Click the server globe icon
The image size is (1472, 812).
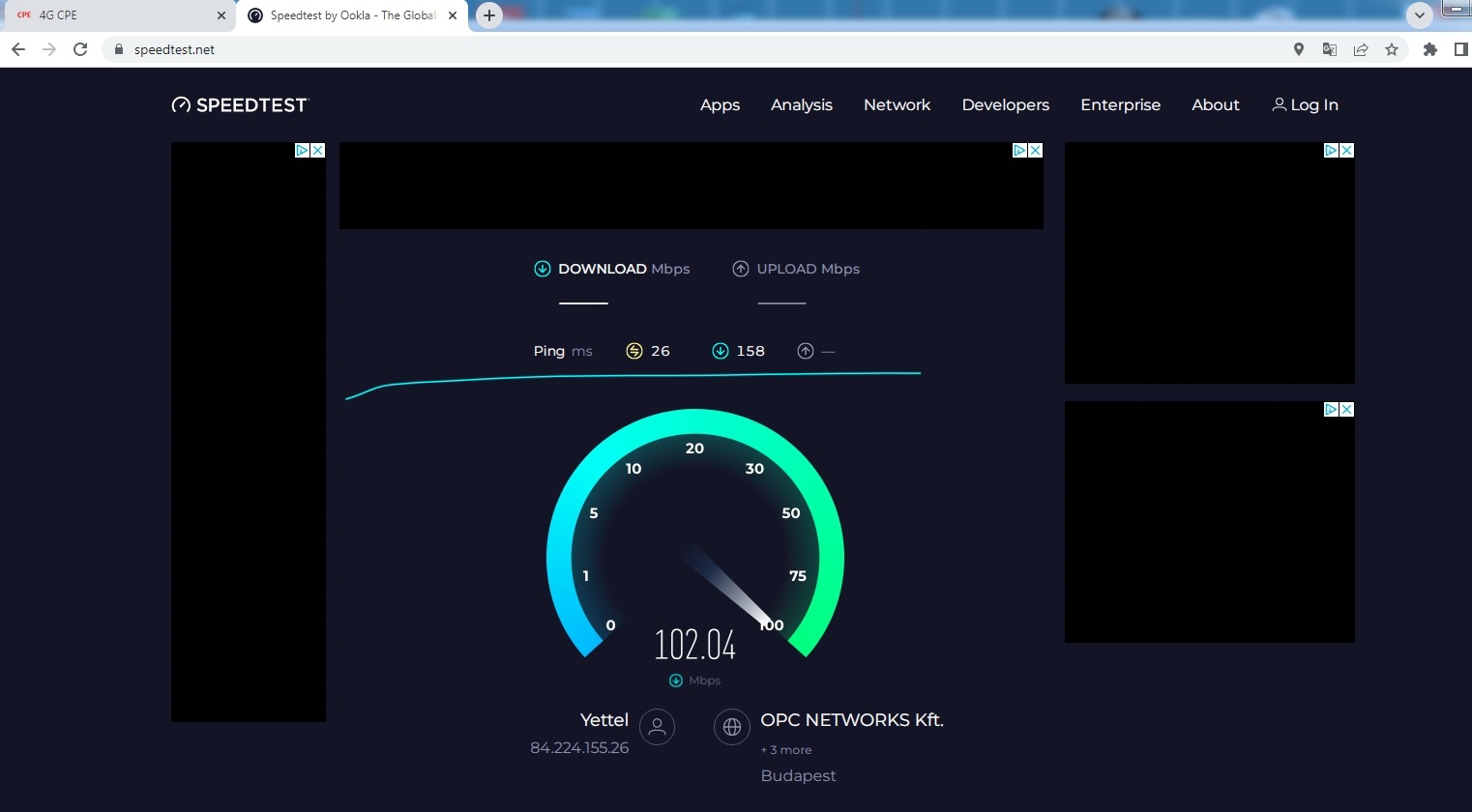point(732,727)
